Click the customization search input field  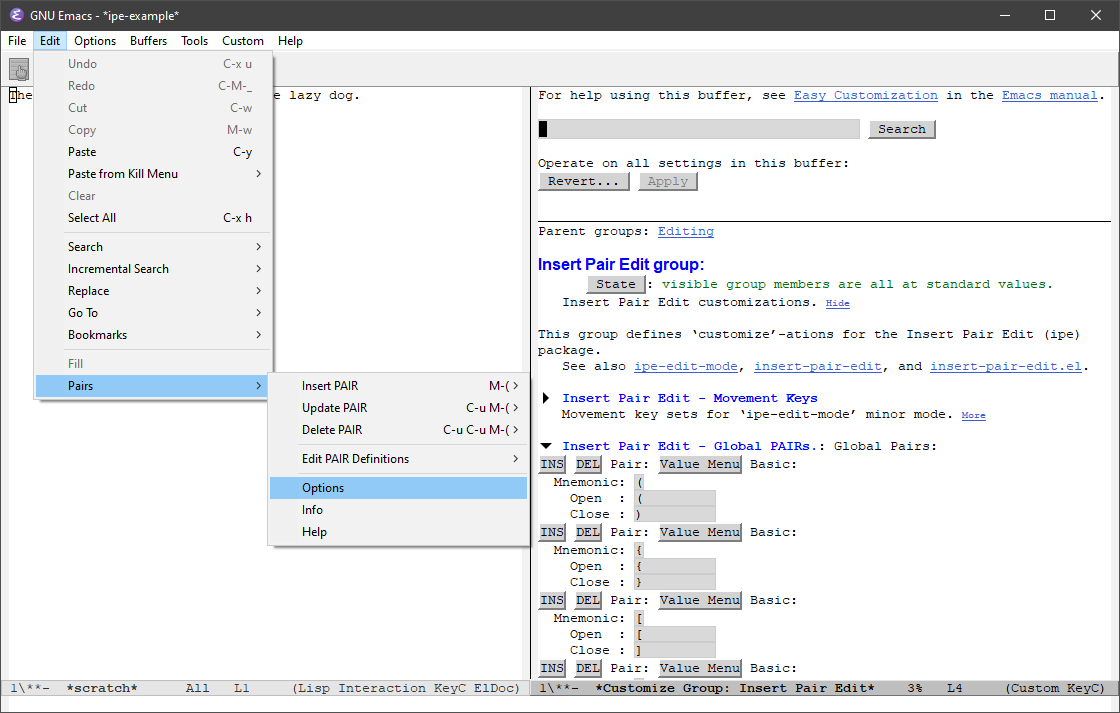(x=699, y=129)
